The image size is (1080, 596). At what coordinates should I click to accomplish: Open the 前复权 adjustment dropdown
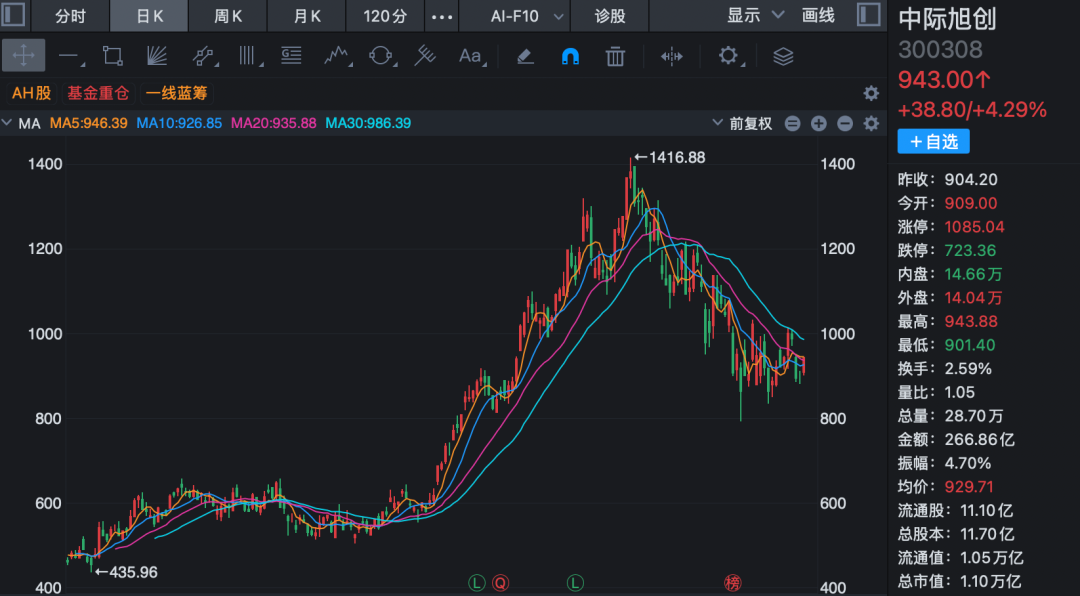742,123
